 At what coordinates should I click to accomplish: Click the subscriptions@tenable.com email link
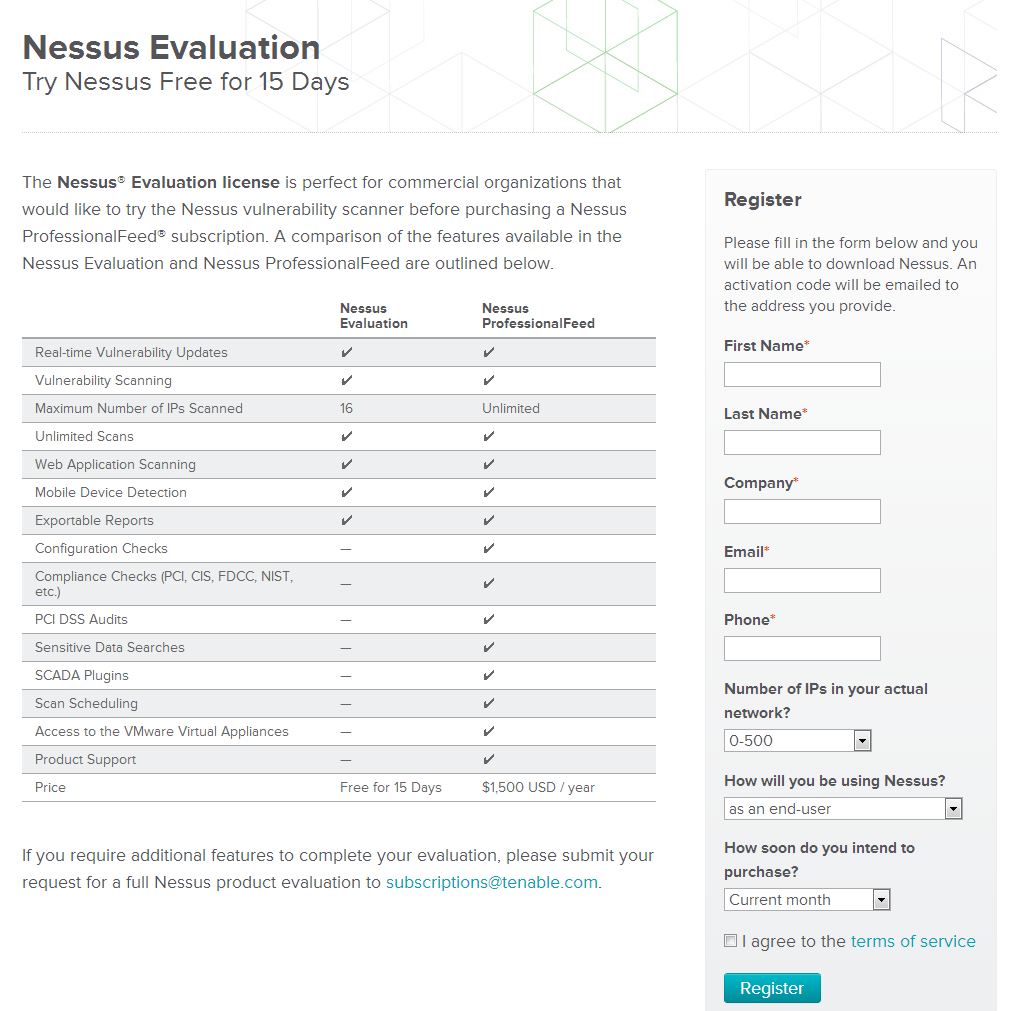click(x=491, y=882)
